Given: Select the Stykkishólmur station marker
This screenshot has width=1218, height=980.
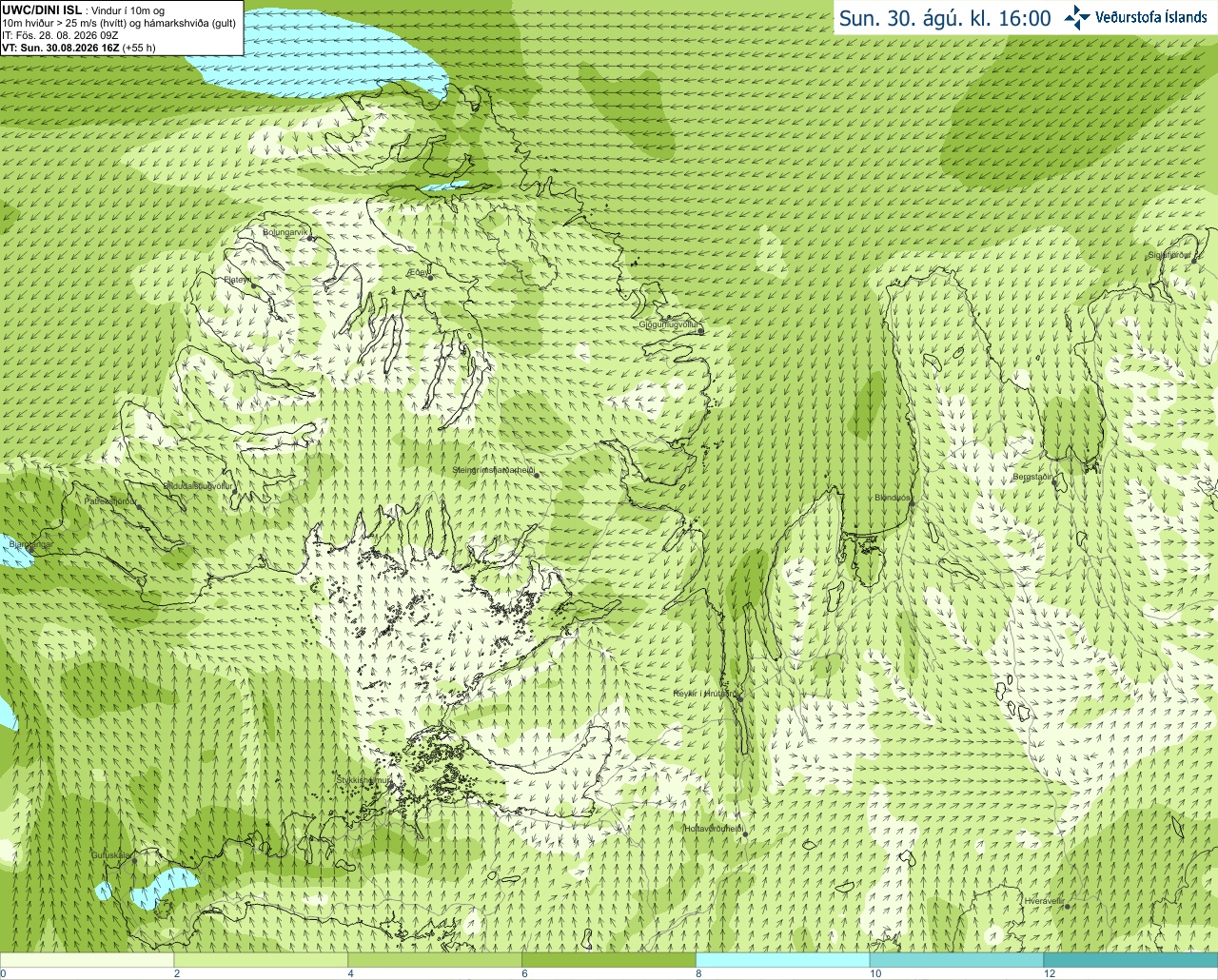Looking at the screenshot, I should click(x=390, y=780).
